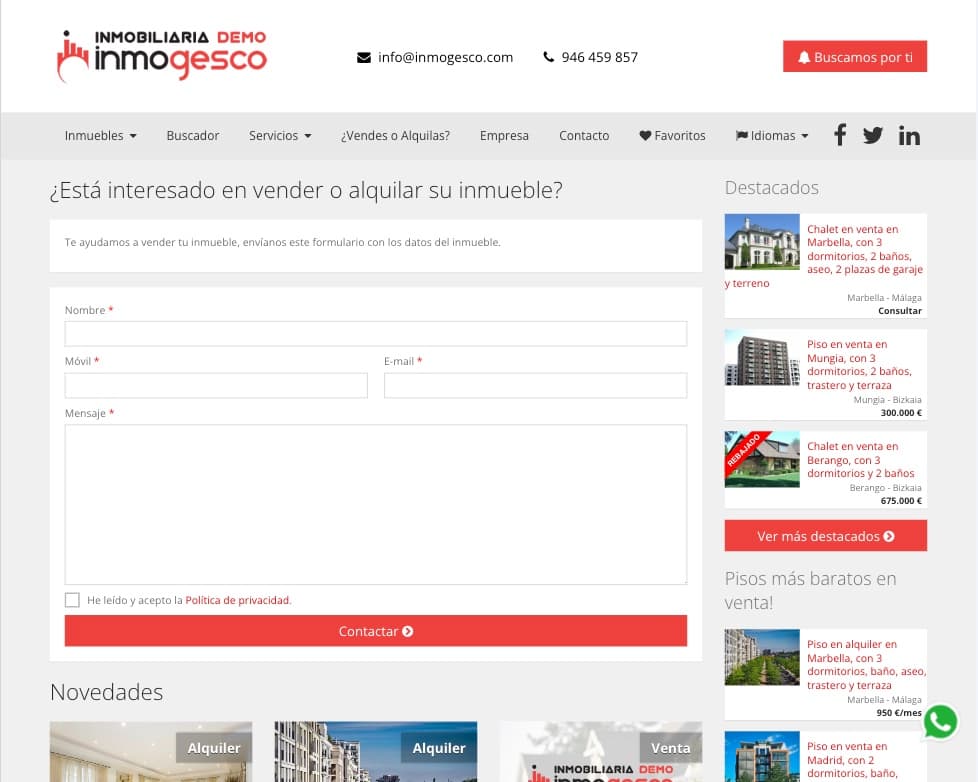Screen dimensions: 978x782
Task: Go to the Empresa menu item
Action: 504,135
